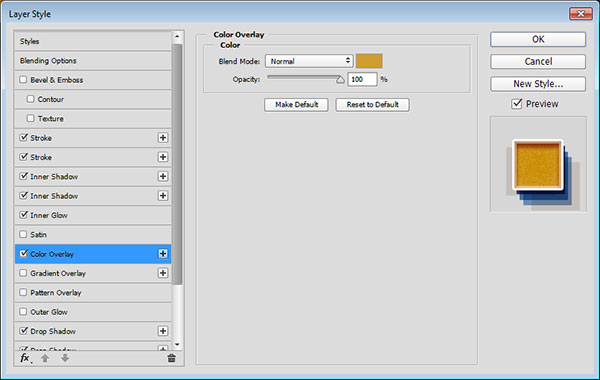Uncheck the Drop Shadow checkbox
Viewport: 600px width, 380px height.
(x=23, y=331)
